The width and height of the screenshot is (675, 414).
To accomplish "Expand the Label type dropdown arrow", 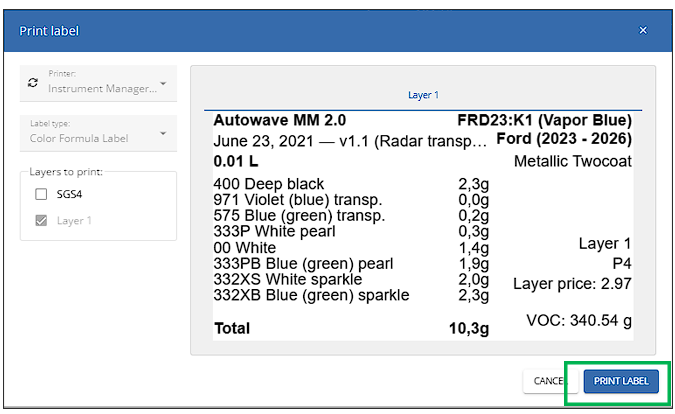I will click(163, 133).
